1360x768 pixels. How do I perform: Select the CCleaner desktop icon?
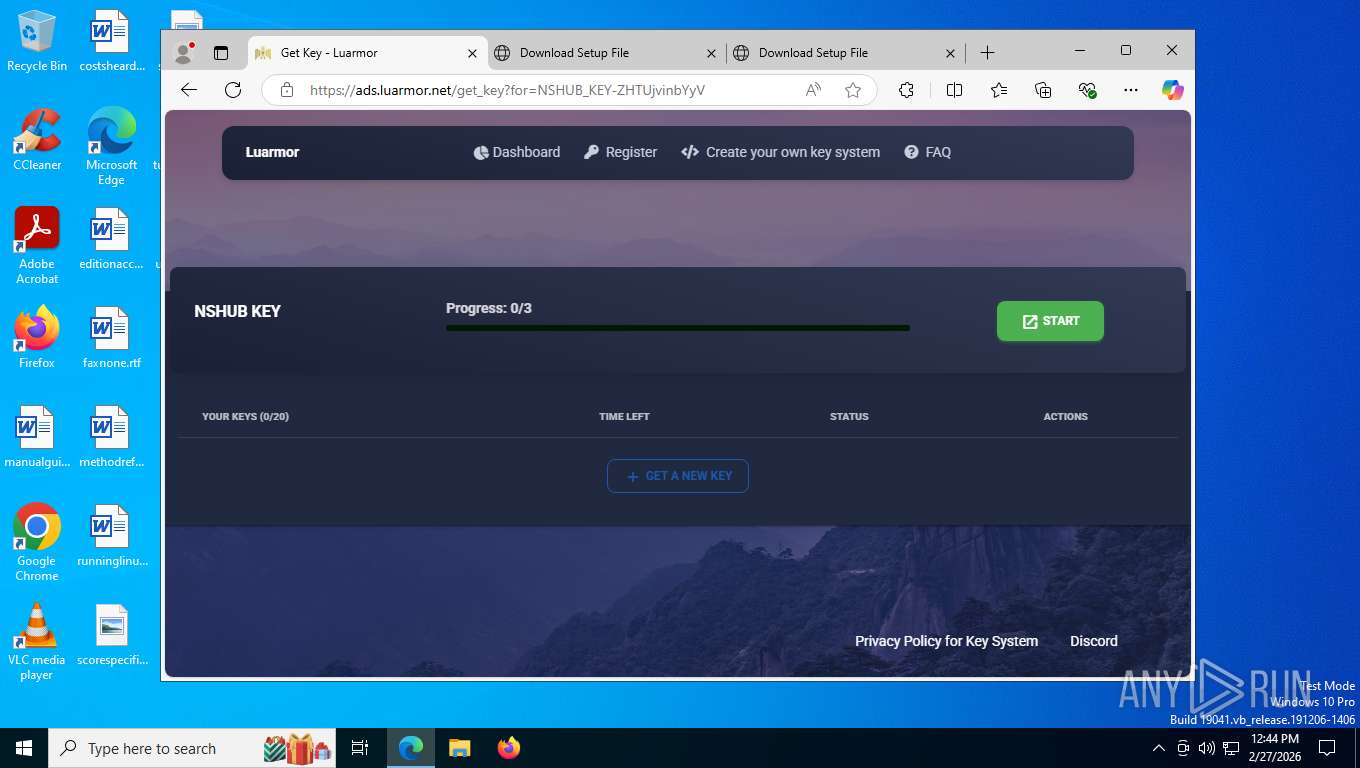click(x=37, y=139)
